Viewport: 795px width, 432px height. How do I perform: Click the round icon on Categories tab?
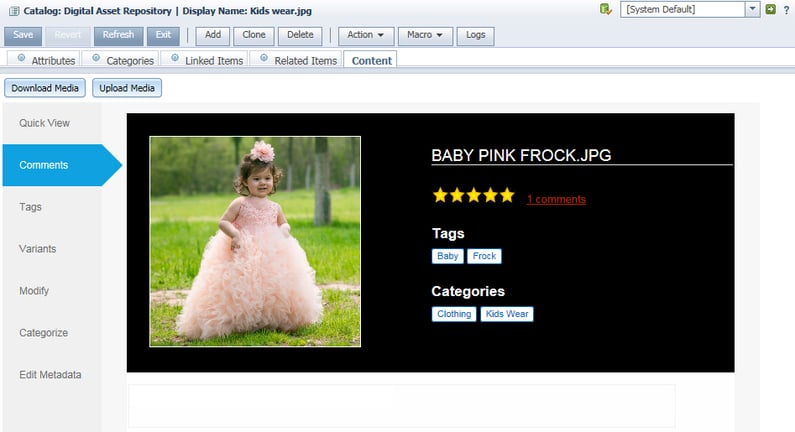point(96,59)
